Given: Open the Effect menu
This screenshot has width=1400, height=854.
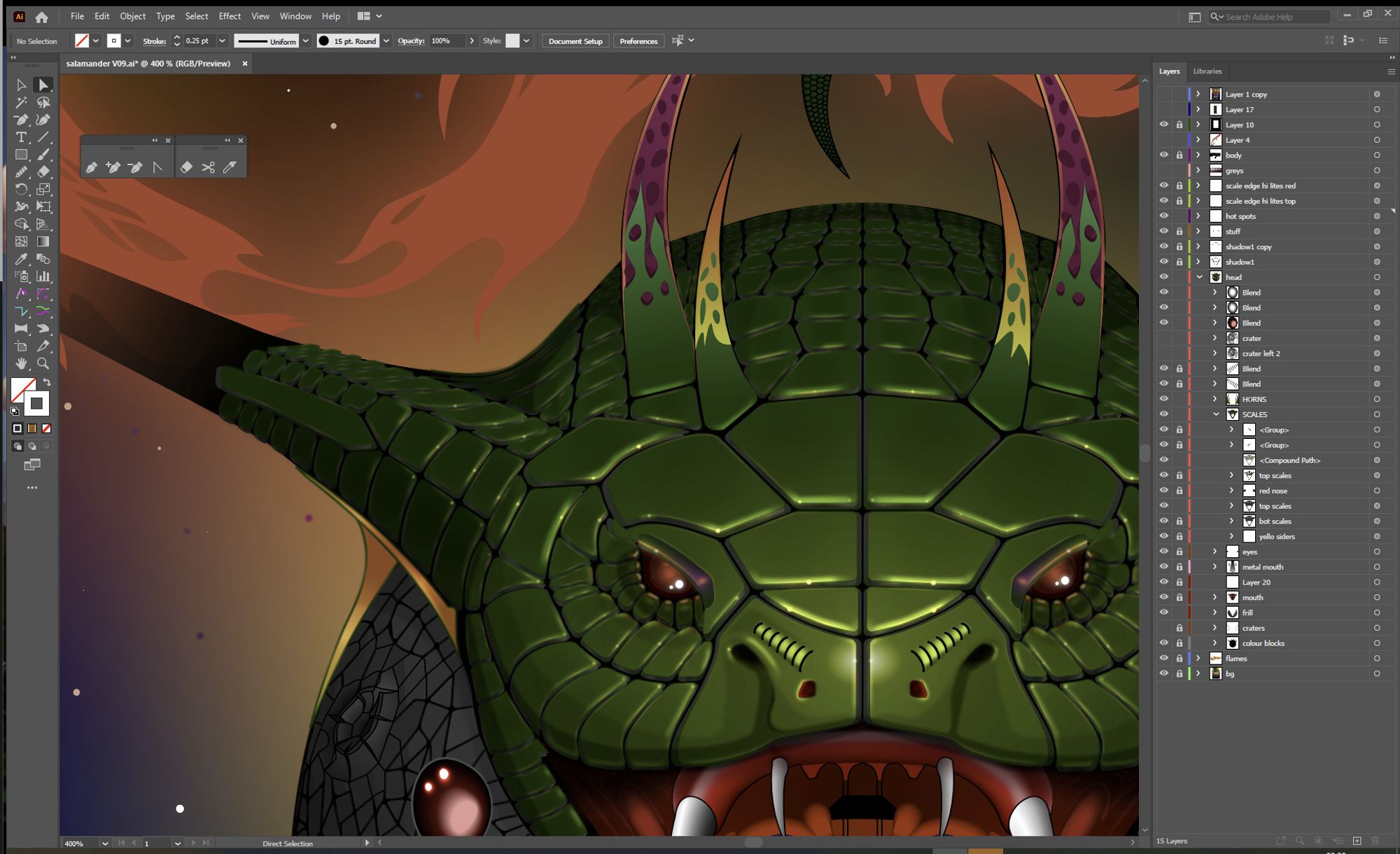Looking at the screenshot, I should (x=230, y=16).
